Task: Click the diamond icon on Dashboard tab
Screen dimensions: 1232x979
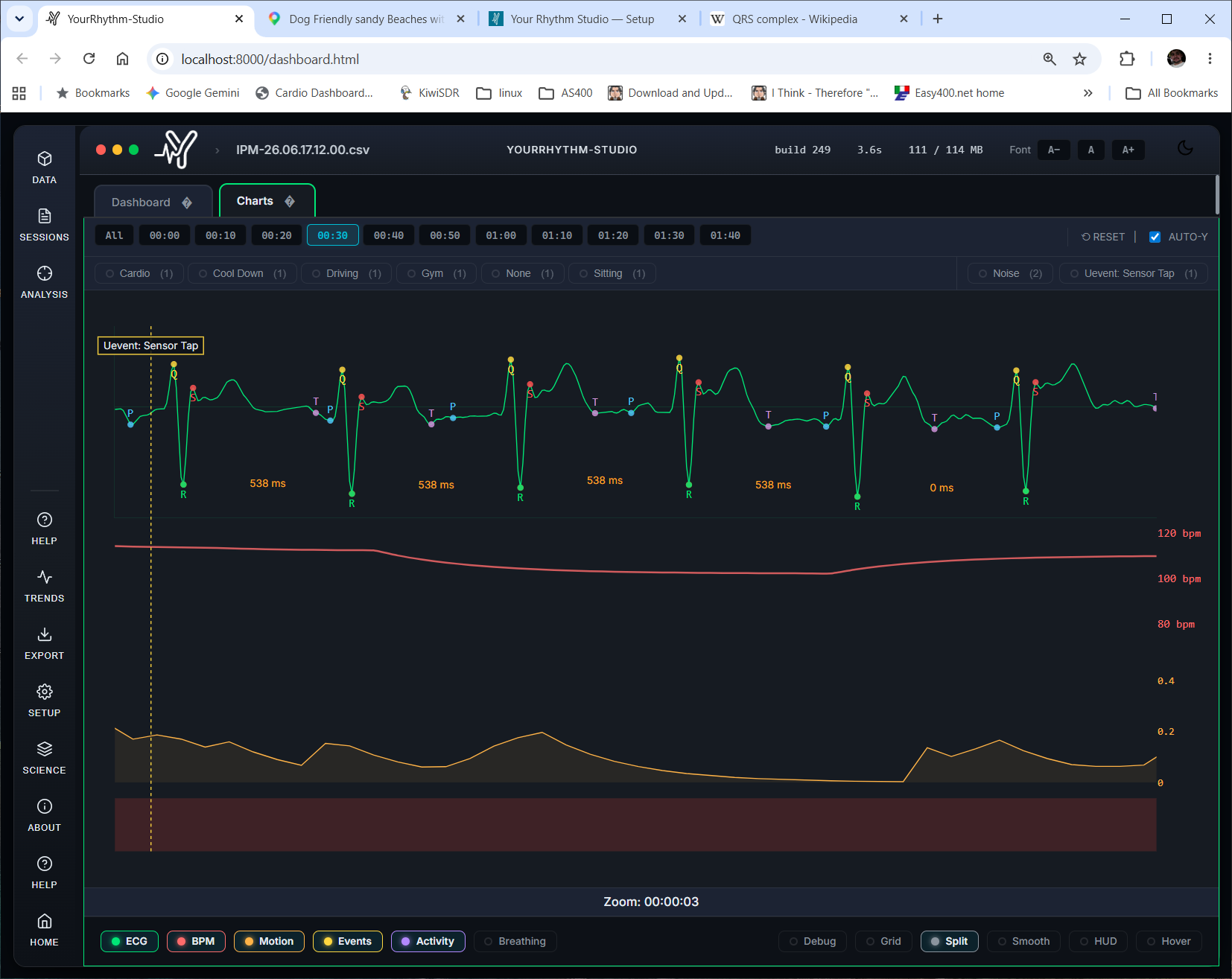Action: (187, 203)
